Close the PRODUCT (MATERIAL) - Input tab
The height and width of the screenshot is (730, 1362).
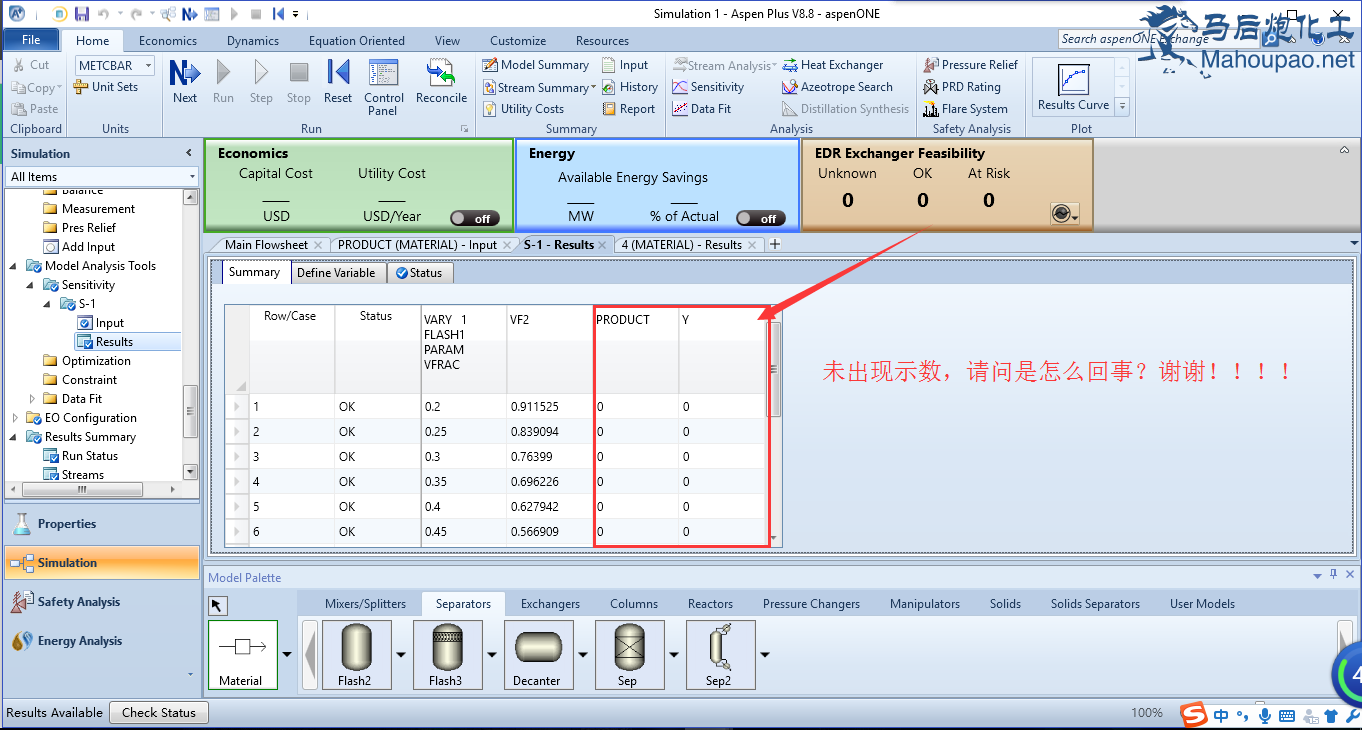tap(506, 244)
